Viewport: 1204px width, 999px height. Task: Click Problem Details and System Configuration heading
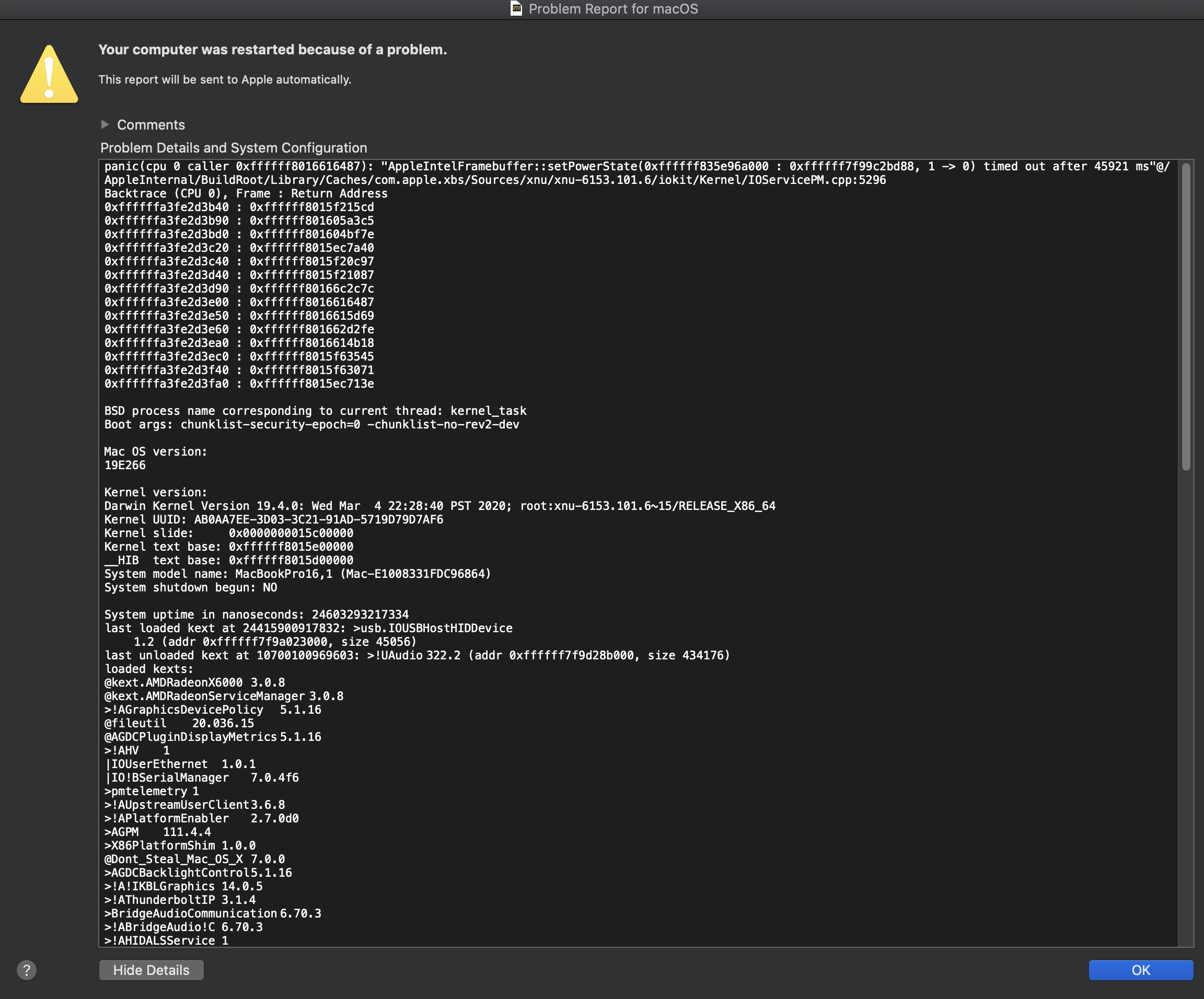234,148
